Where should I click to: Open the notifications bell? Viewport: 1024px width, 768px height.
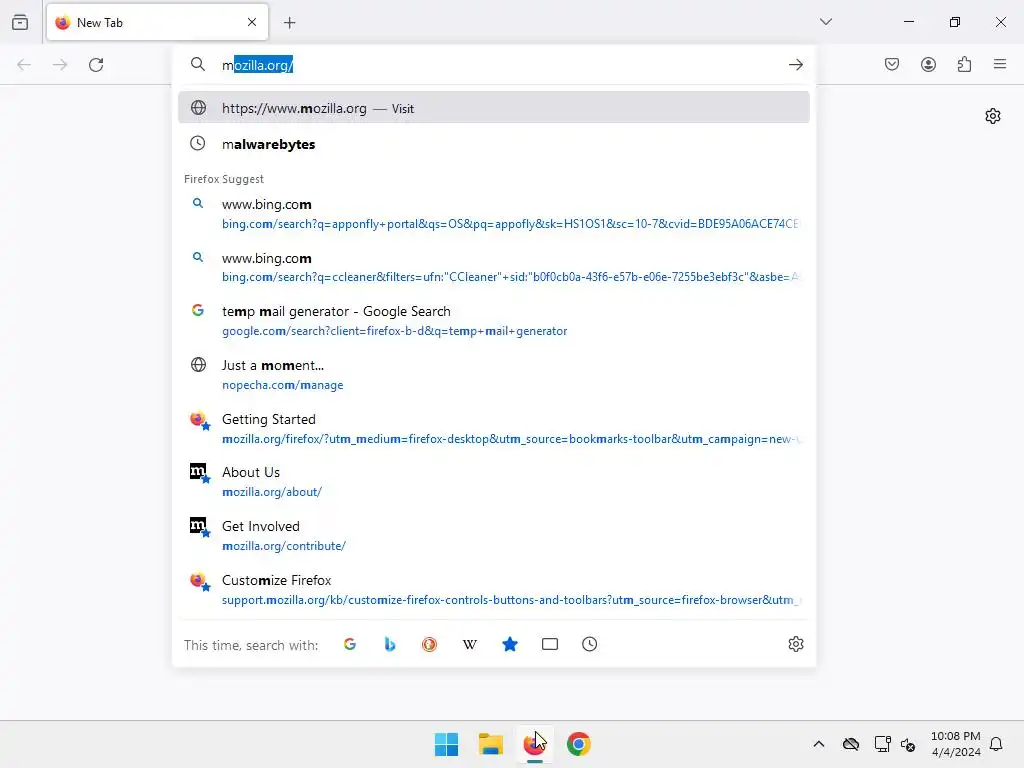996,744
